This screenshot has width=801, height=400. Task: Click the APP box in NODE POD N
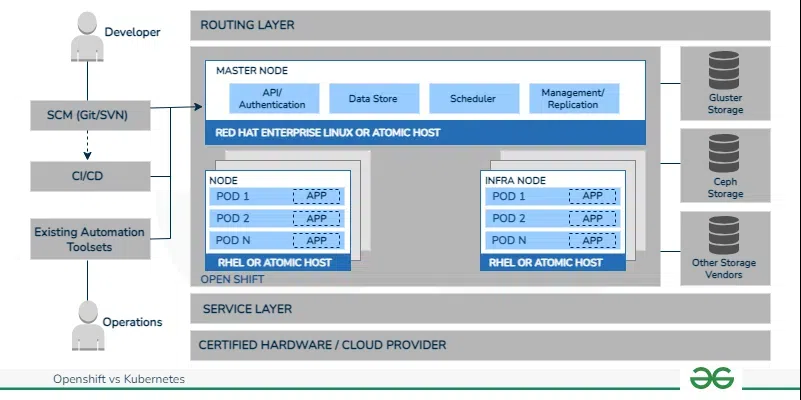point(317,240)
